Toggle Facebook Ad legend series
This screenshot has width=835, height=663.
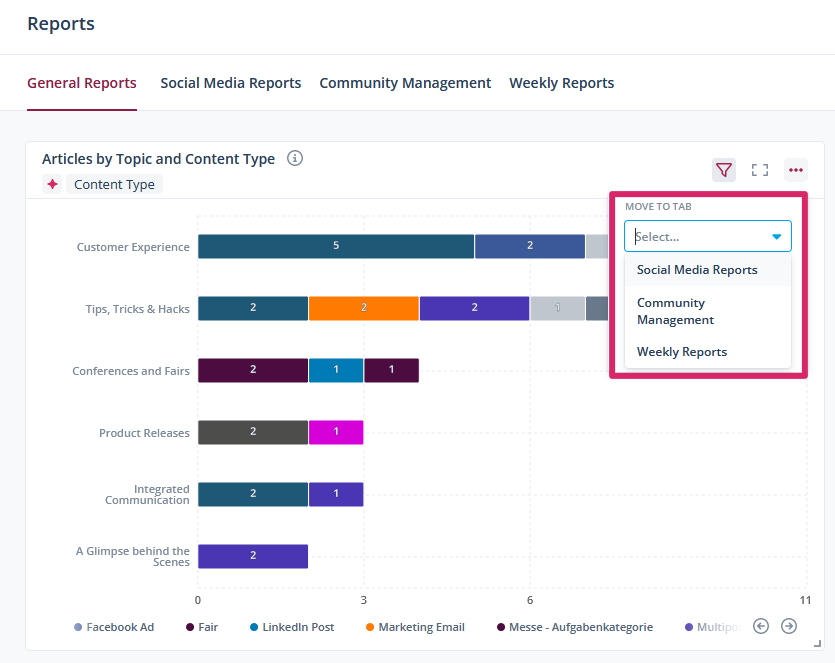tap(114, 627)
